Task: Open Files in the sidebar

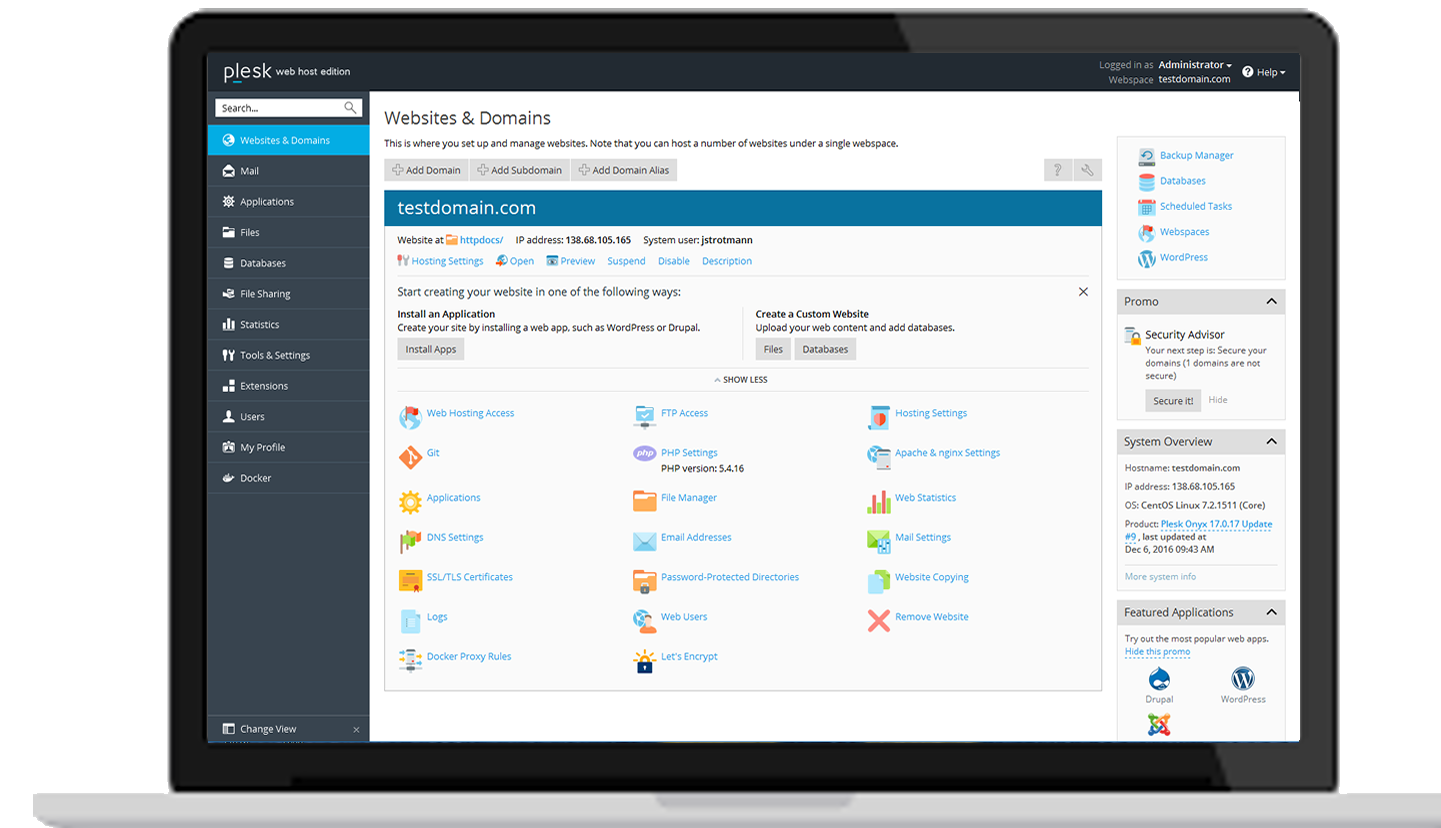Action: [288, 232]
